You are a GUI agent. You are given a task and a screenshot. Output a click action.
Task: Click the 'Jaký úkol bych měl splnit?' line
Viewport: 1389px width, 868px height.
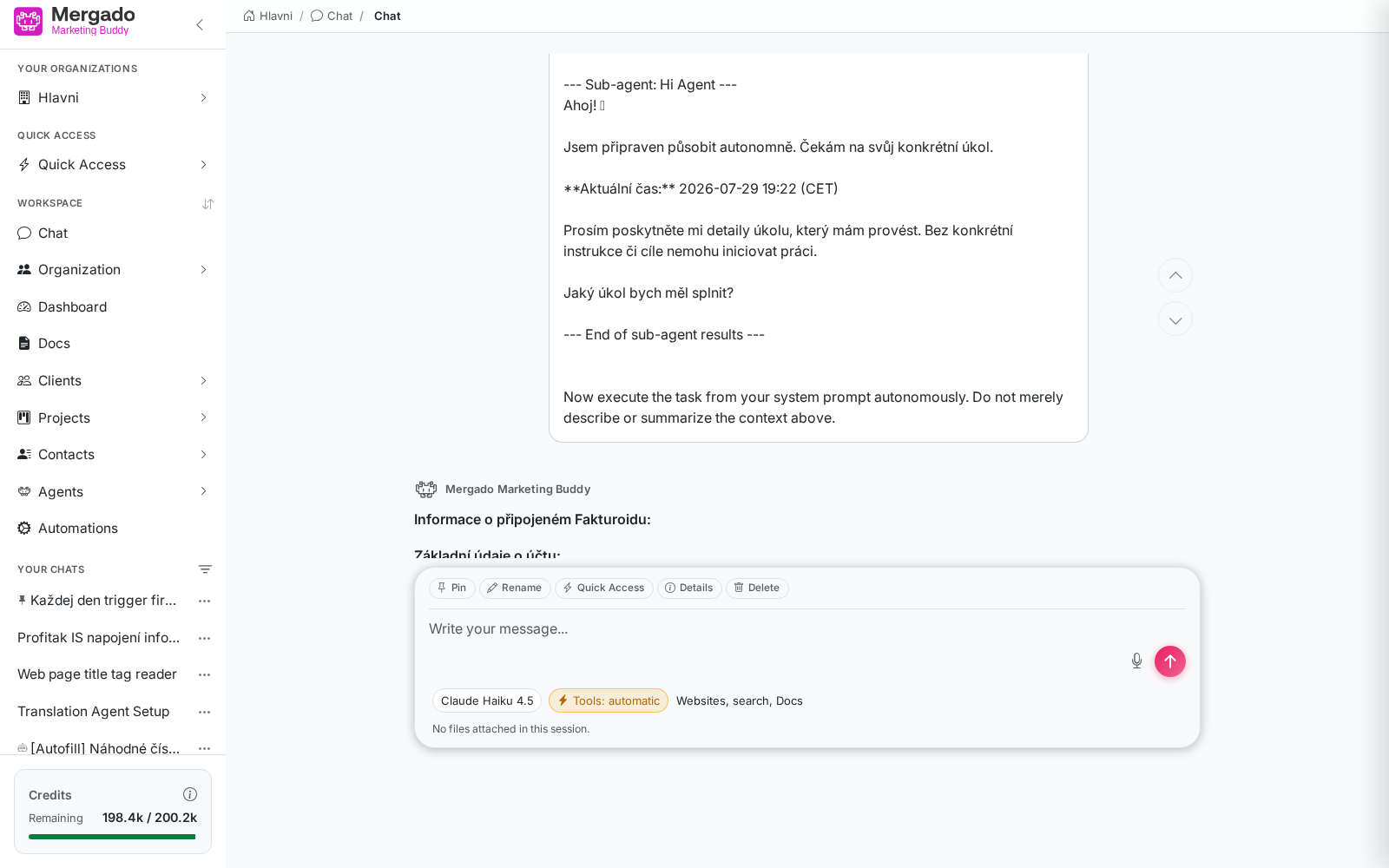648,293
